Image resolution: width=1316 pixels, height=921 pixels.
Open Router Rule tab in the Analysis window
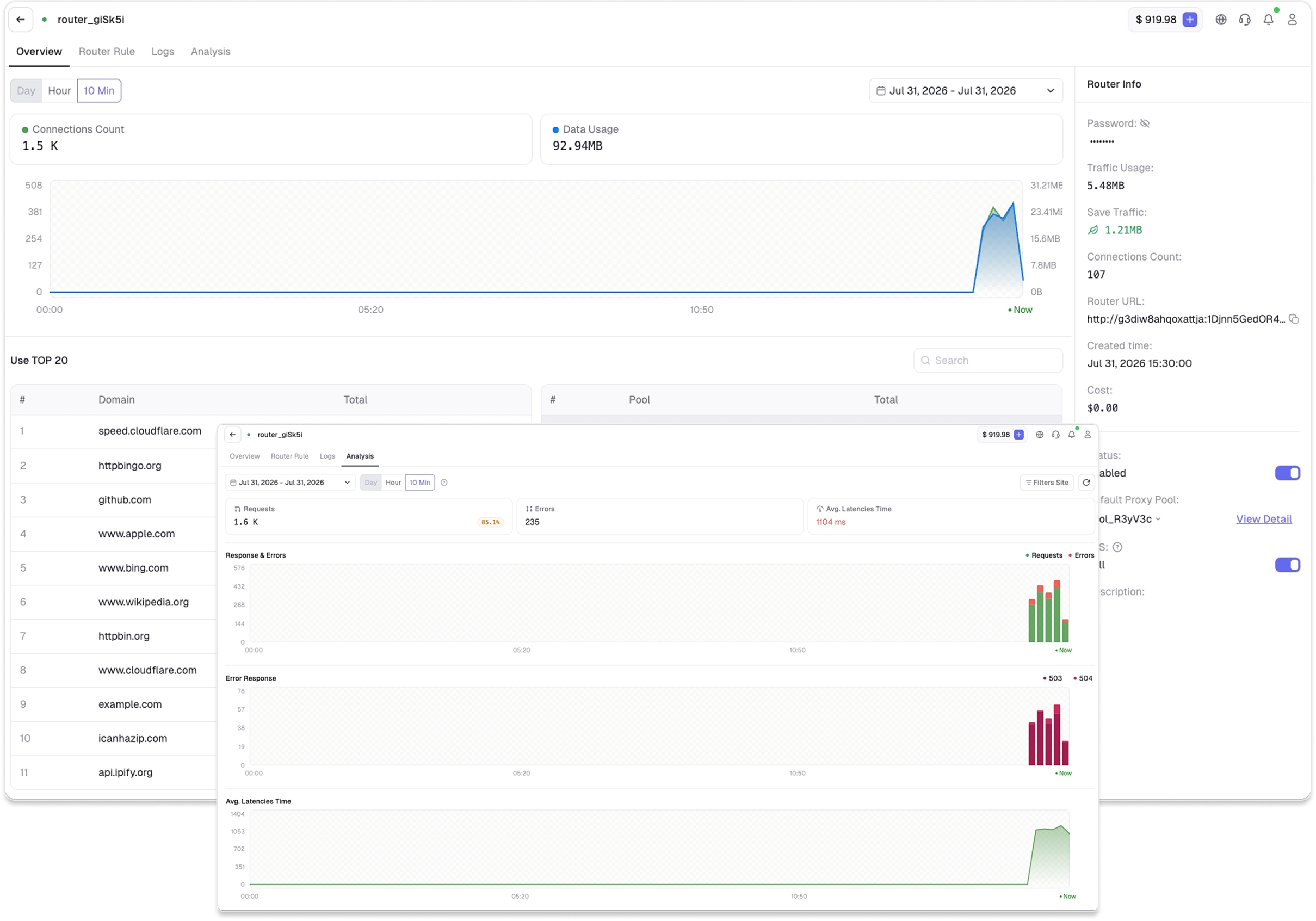pyautogui.click(x=289, y=456)
